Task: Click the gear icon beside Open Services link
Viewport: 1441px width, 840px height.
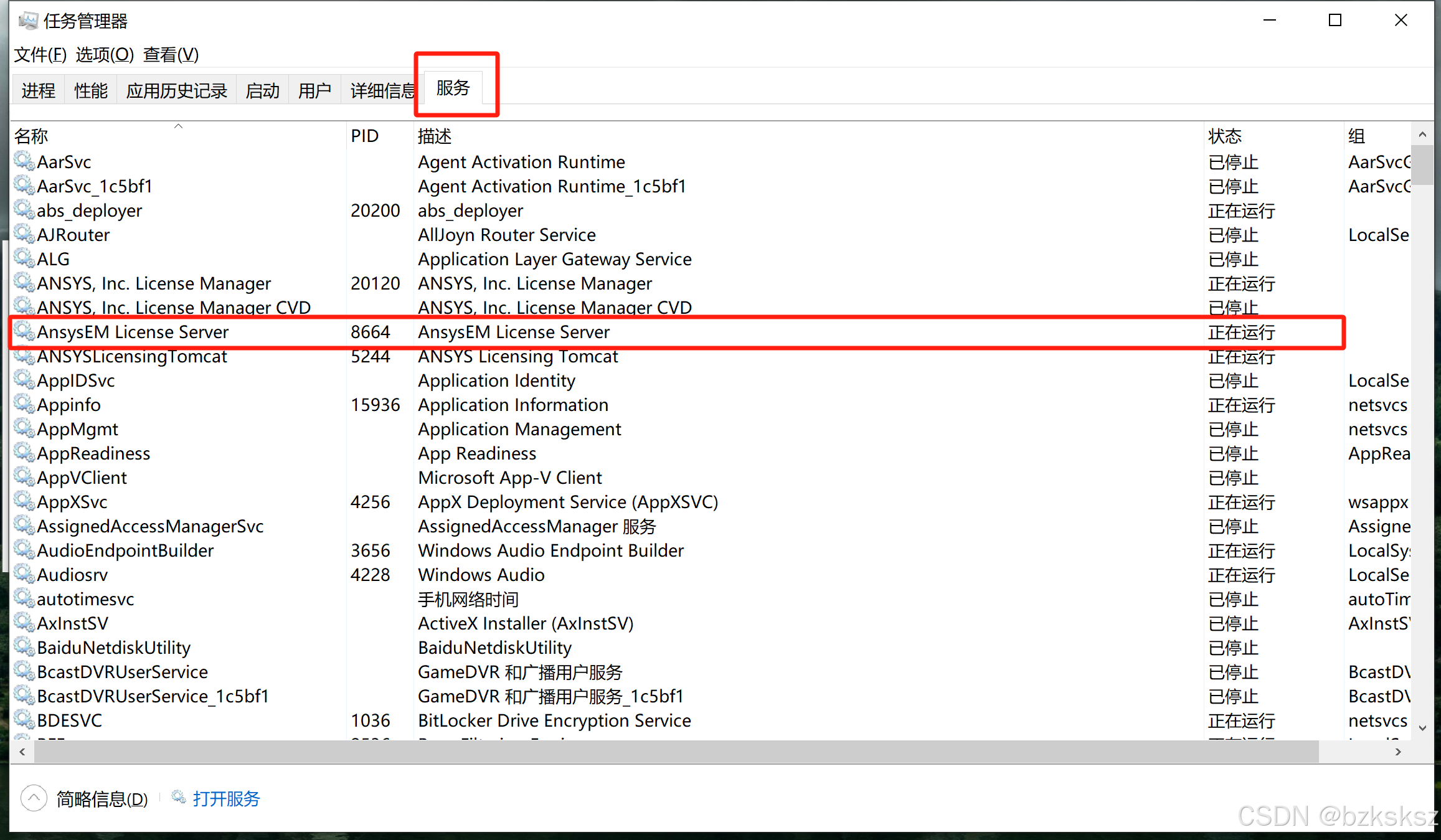Action: (x=179, y=798)
